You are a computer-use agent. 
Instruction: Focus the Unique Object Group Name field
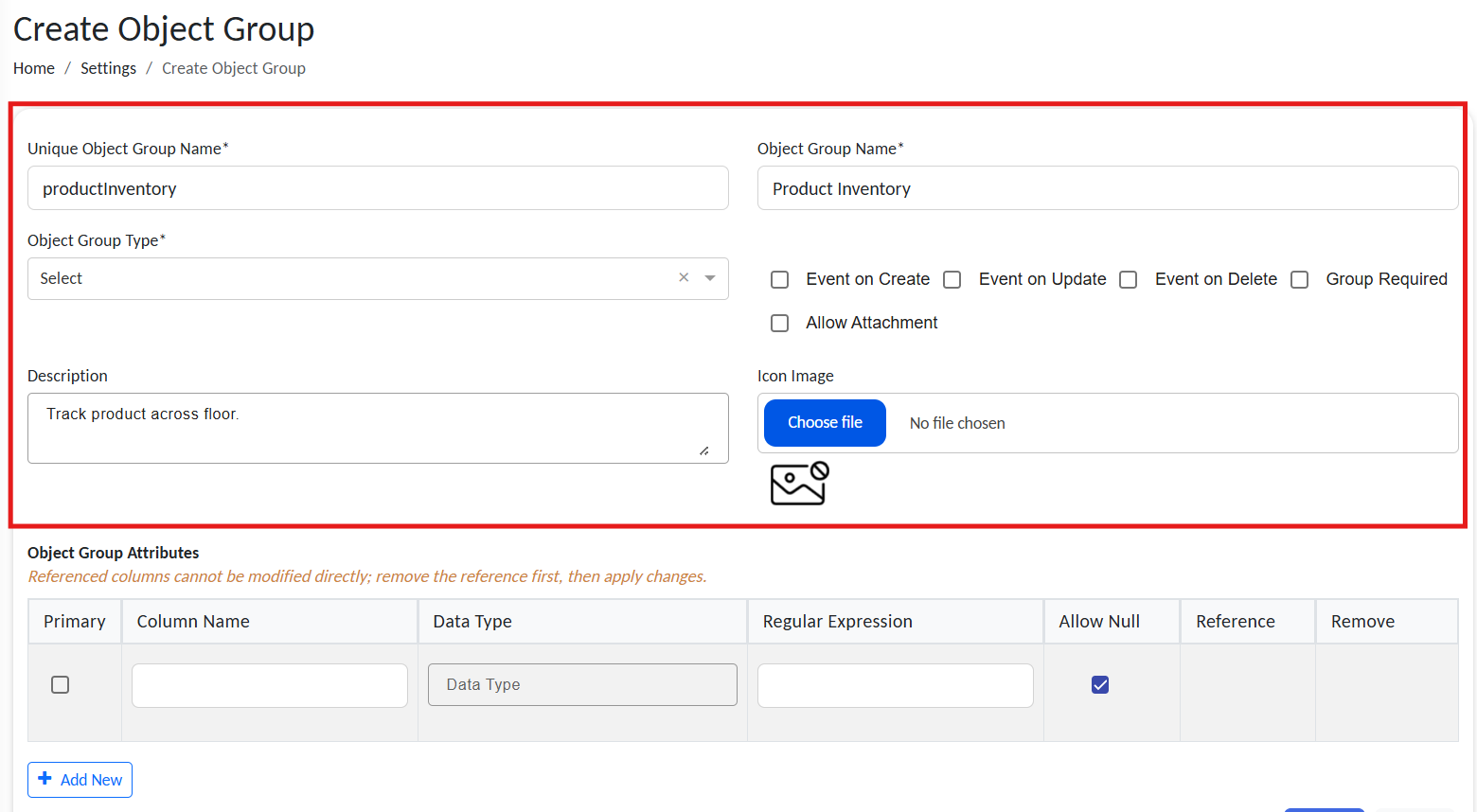point(378,188)
